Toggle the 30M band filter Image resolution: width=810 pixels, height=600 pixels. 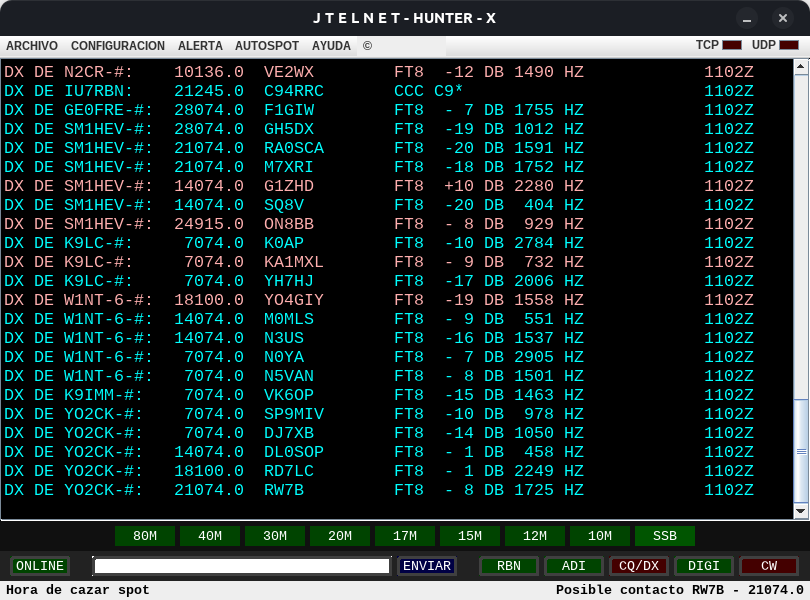(x=275, y=536)
